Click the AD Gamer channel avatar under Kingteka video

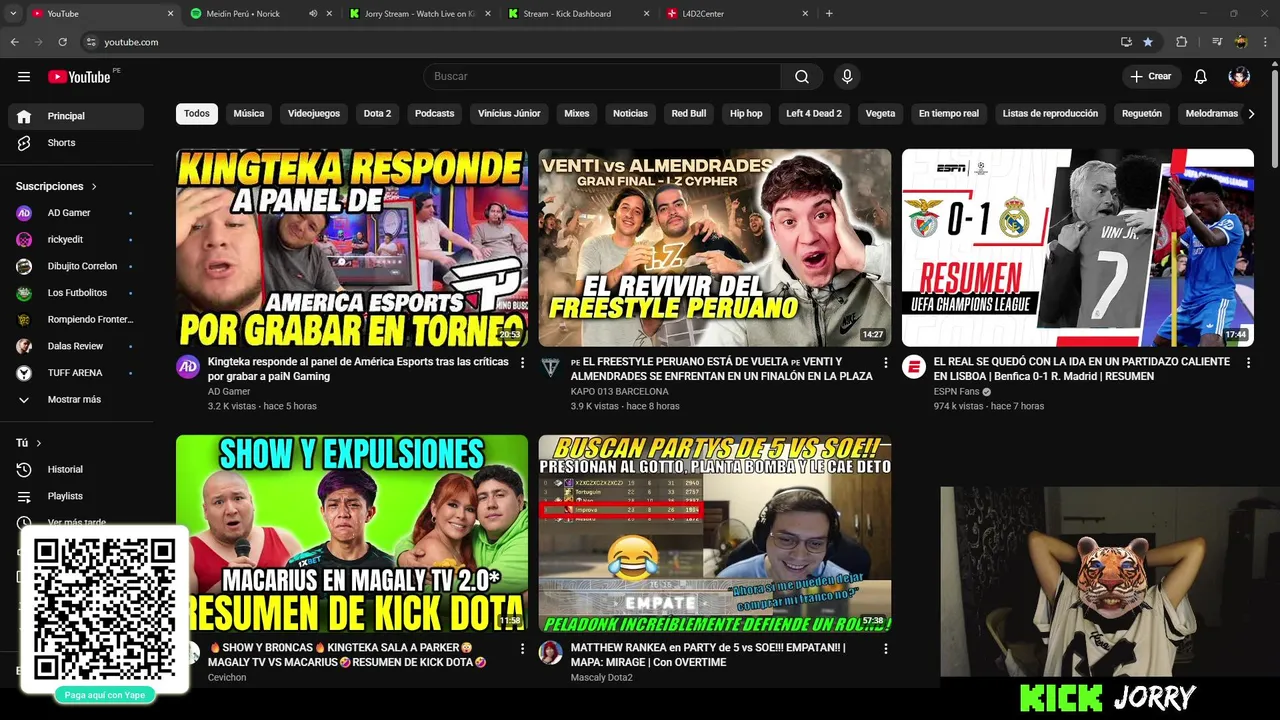[x=188, y=367]
